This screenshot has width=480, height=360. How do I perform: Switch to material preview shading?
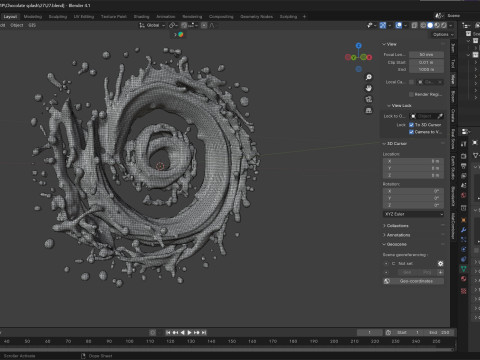tap(437, 25)
